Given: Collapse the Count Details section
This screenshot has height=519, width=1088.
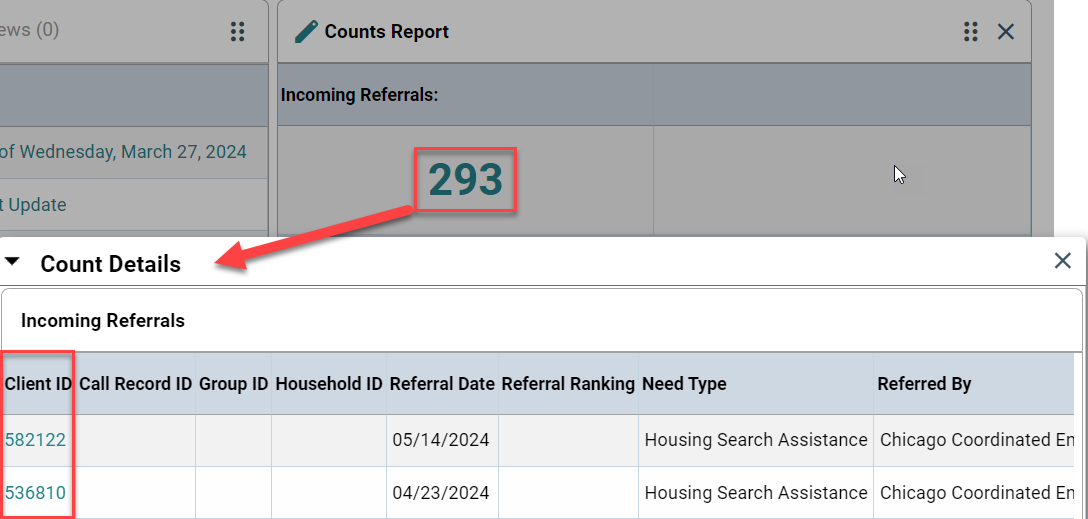Looking at the screenshot, I should pos(12,262).
